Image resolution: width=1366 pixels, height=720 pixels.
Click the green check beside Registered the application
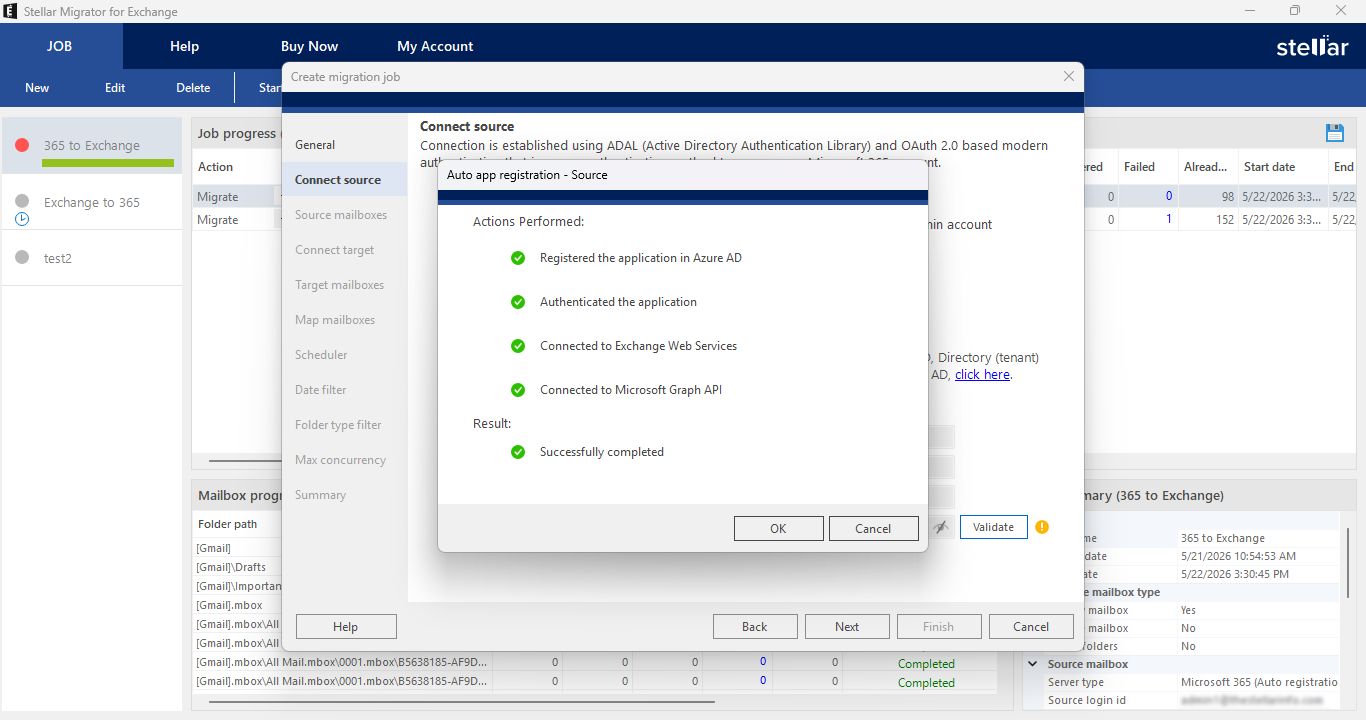pyautogui.click(x=518, y=258)
